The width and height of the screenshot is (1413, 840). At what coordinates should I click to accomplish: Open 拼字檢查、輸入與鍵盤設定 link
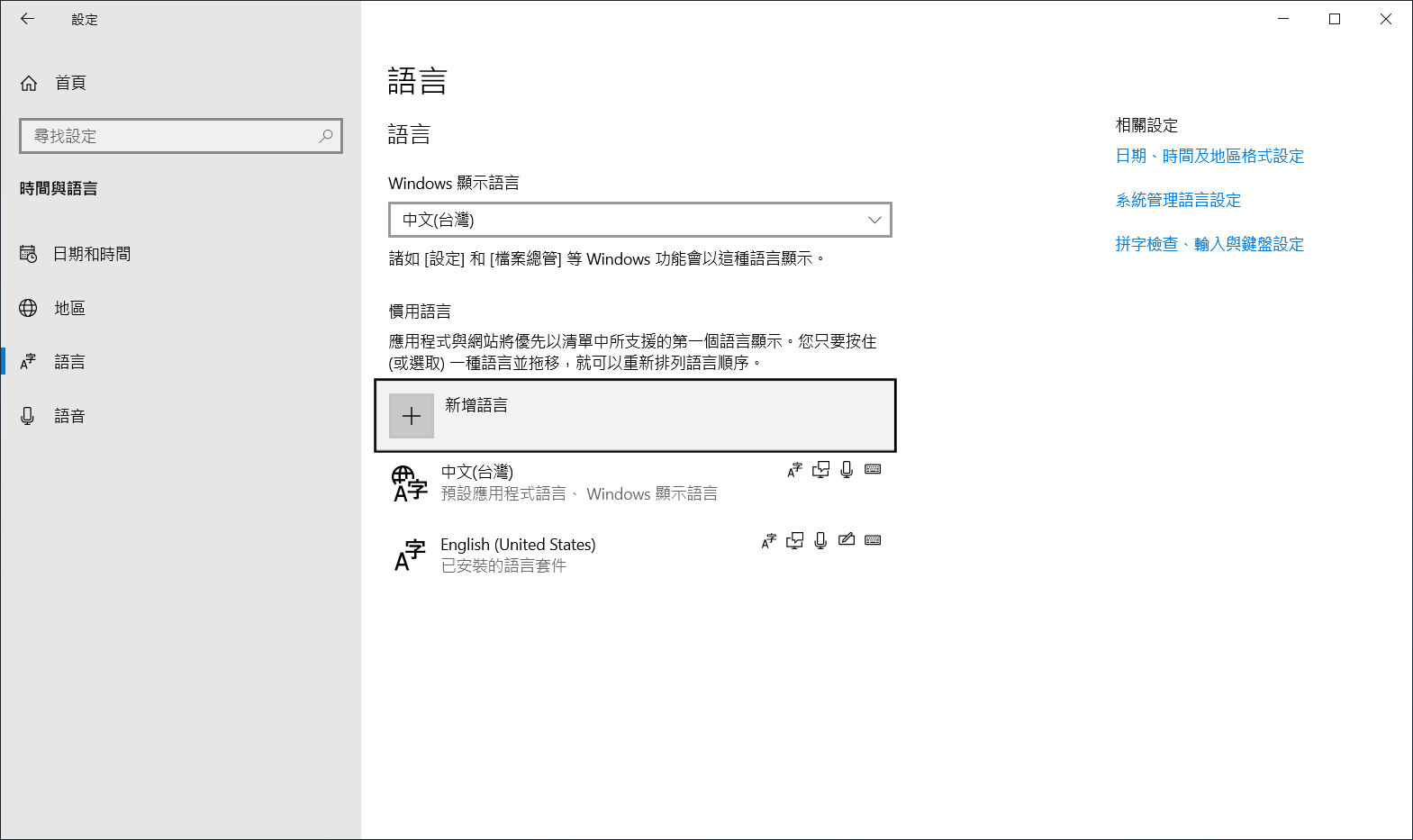[x=1209, y=244]
